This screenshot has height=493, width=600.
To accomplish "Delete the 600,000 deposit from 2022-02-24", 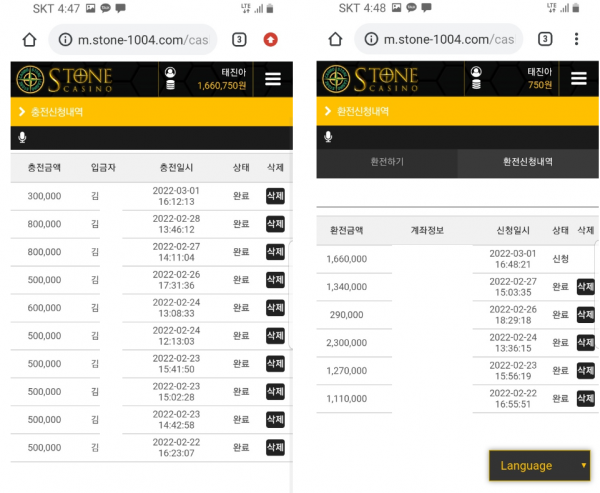I will [275, 308].
